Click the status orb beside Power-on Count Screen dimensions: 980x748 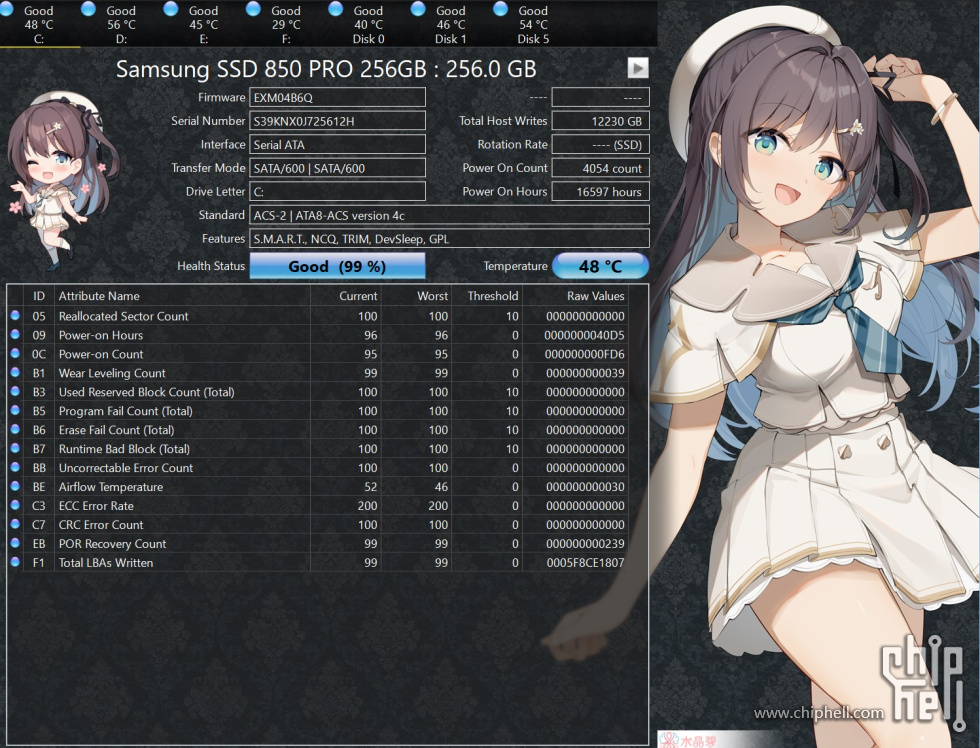pyautogui.click(x=15, y=354)
